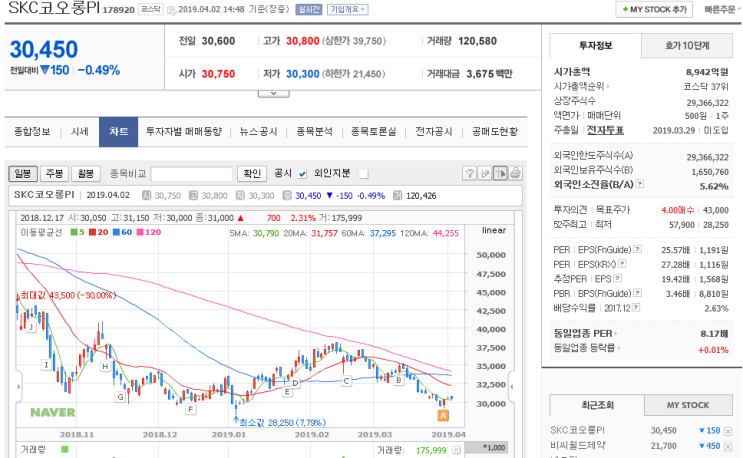This screenshot has height=458, width=743.
Task: Select the 주봉 weekly candle button
Action: click(x=54, y=173)
